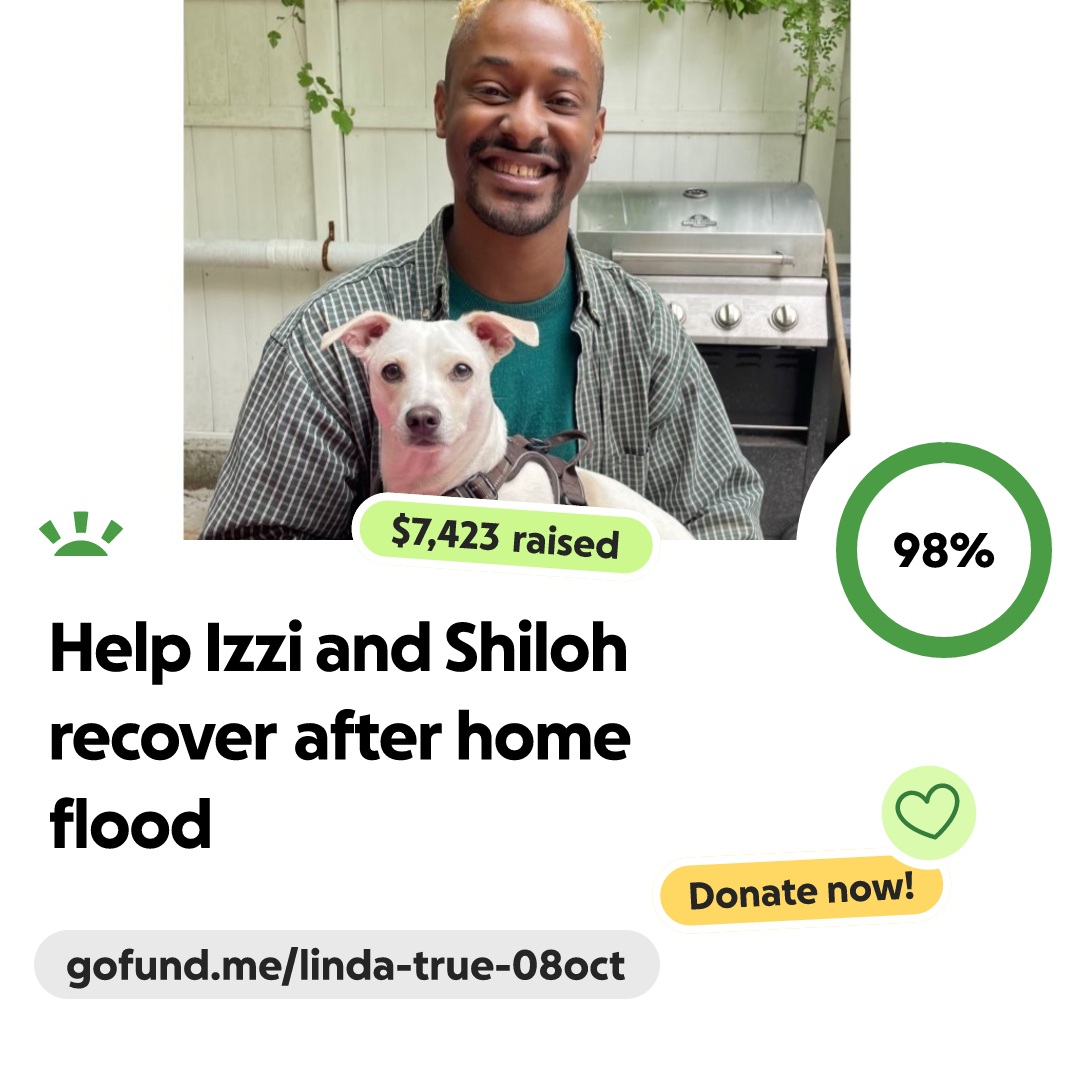Click the Donate now! button
The image size is (1080, 1080).
click(801, 891)
